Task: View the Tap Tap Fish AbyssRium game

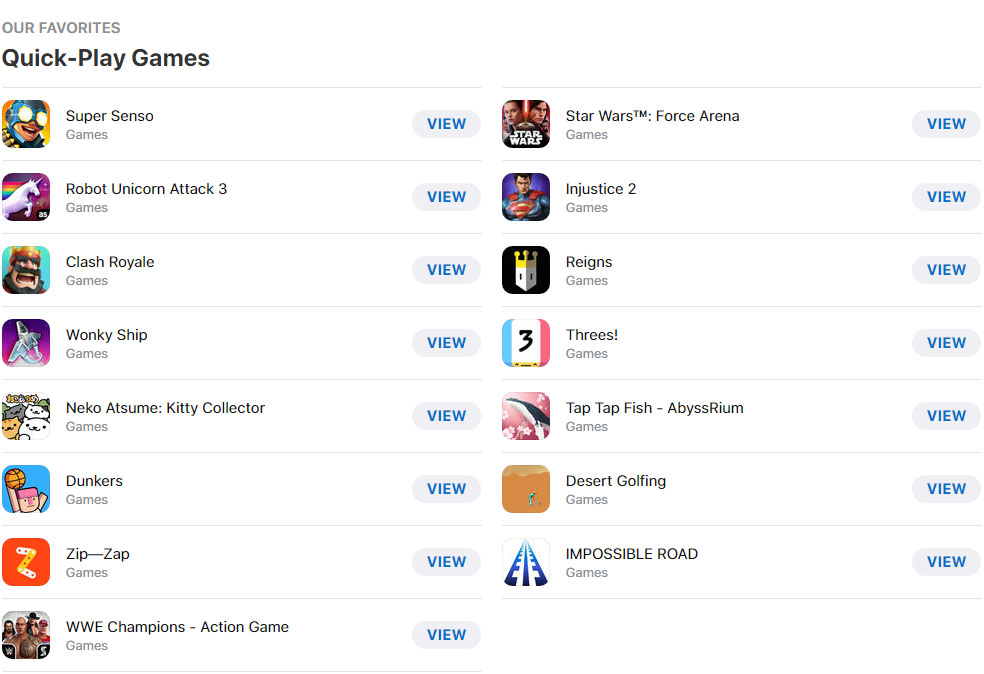Action: [x=946, y=416]
